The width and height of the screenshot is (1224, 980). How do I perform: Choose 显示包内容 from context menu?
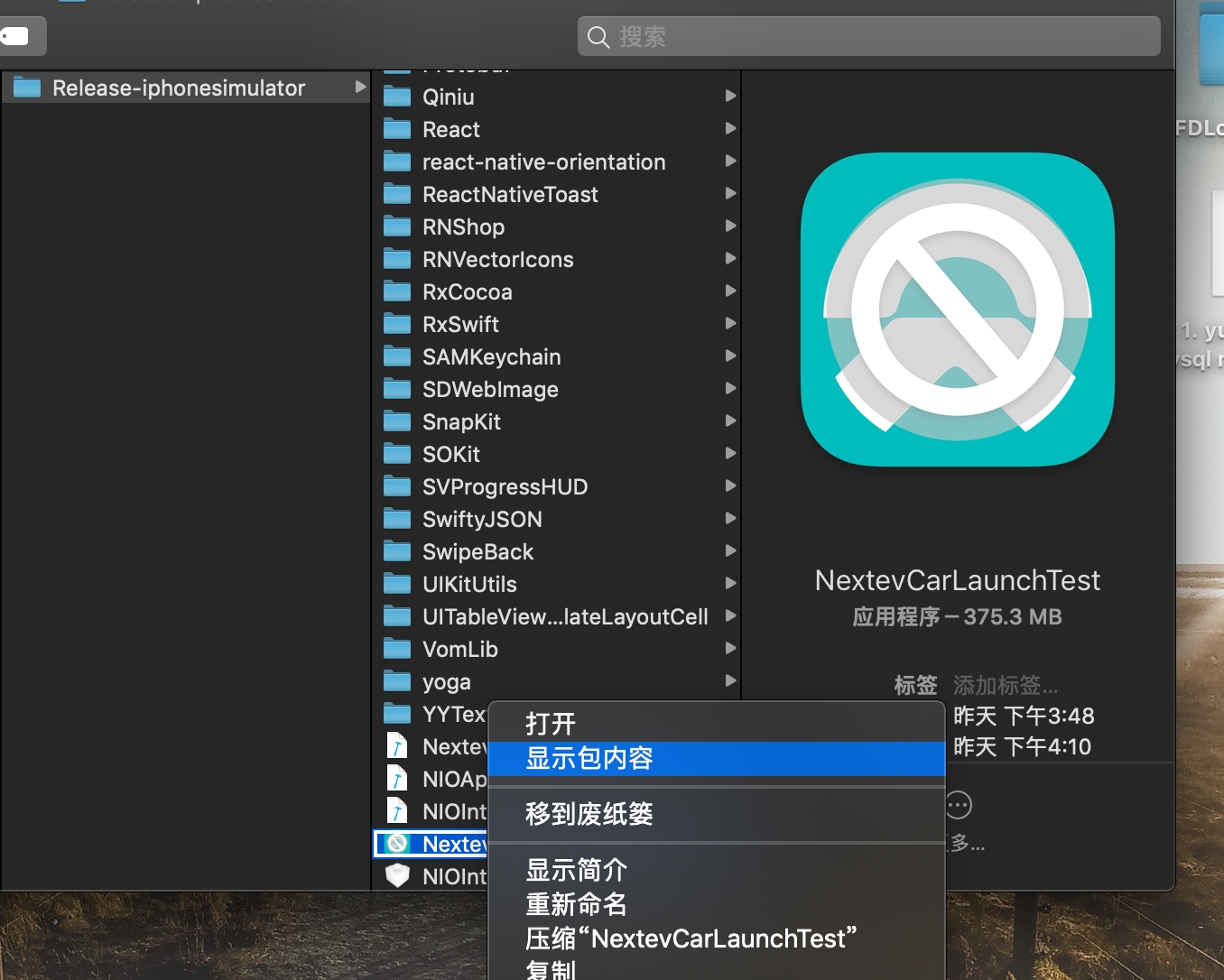[x=589, y=758]
